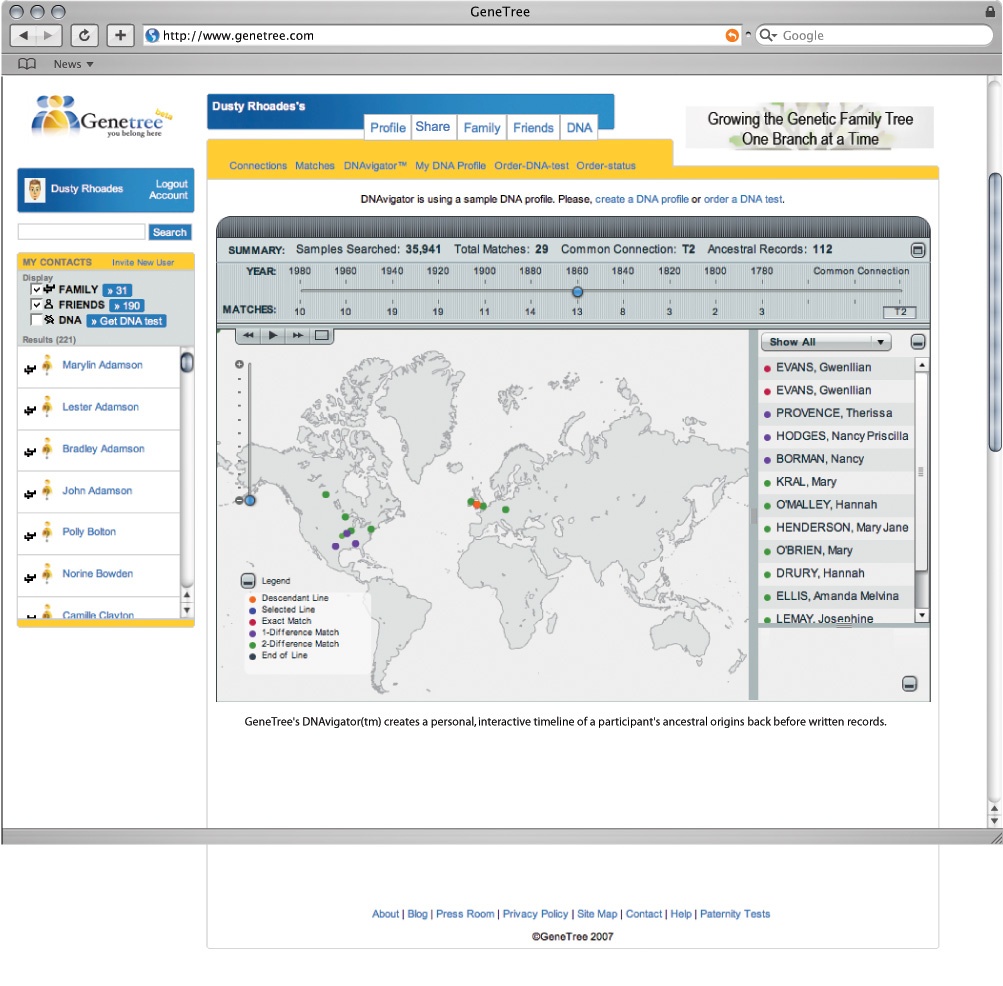Collapse the match list panel icon
This screenshot has width=1003, height=986.
click(x=917, y=342)
